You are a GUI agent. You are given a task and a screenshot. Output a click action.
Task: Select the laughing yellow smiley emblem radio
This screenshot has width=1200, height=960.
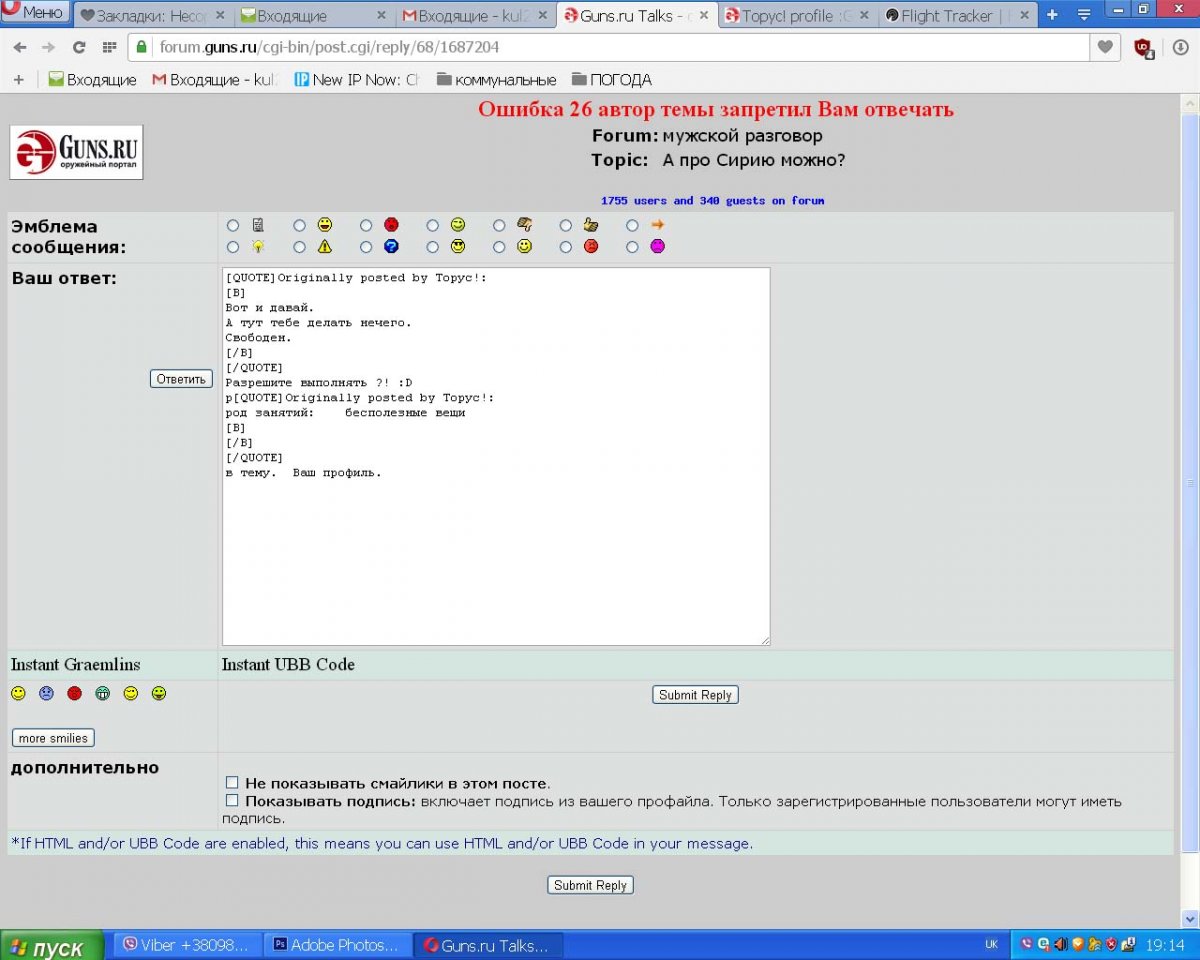(x=299, y=226)
